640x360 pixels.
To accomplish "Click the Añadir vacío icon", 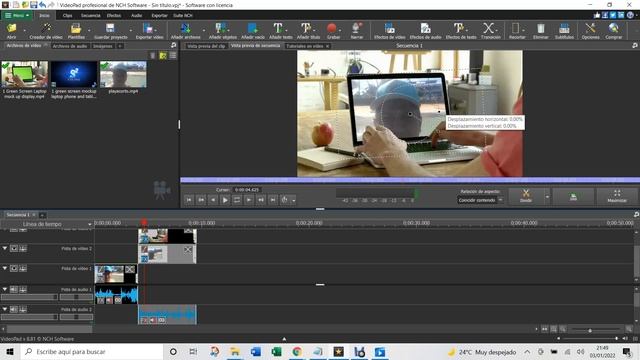I will tap(252, 28).
